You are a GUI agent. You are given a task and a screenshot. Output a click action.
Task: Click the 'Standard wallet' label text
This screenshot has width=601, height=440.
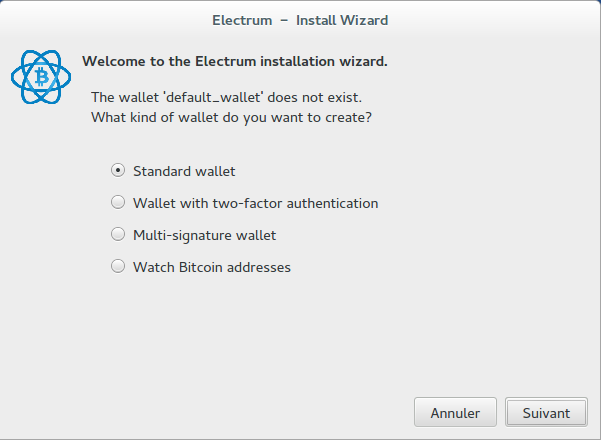(184, 171)
